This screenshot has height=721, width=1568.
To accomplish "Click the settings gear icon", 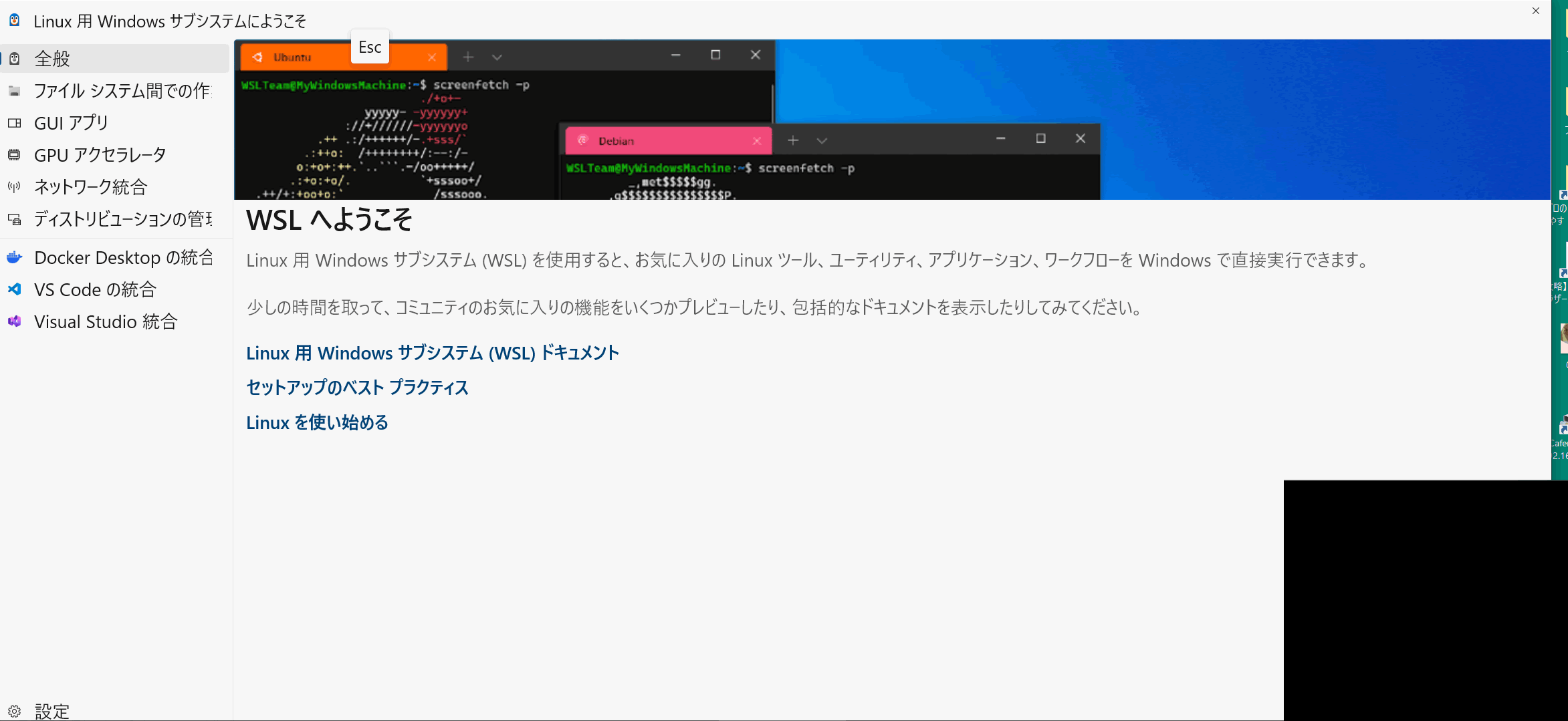I will (x=14, y=711).
